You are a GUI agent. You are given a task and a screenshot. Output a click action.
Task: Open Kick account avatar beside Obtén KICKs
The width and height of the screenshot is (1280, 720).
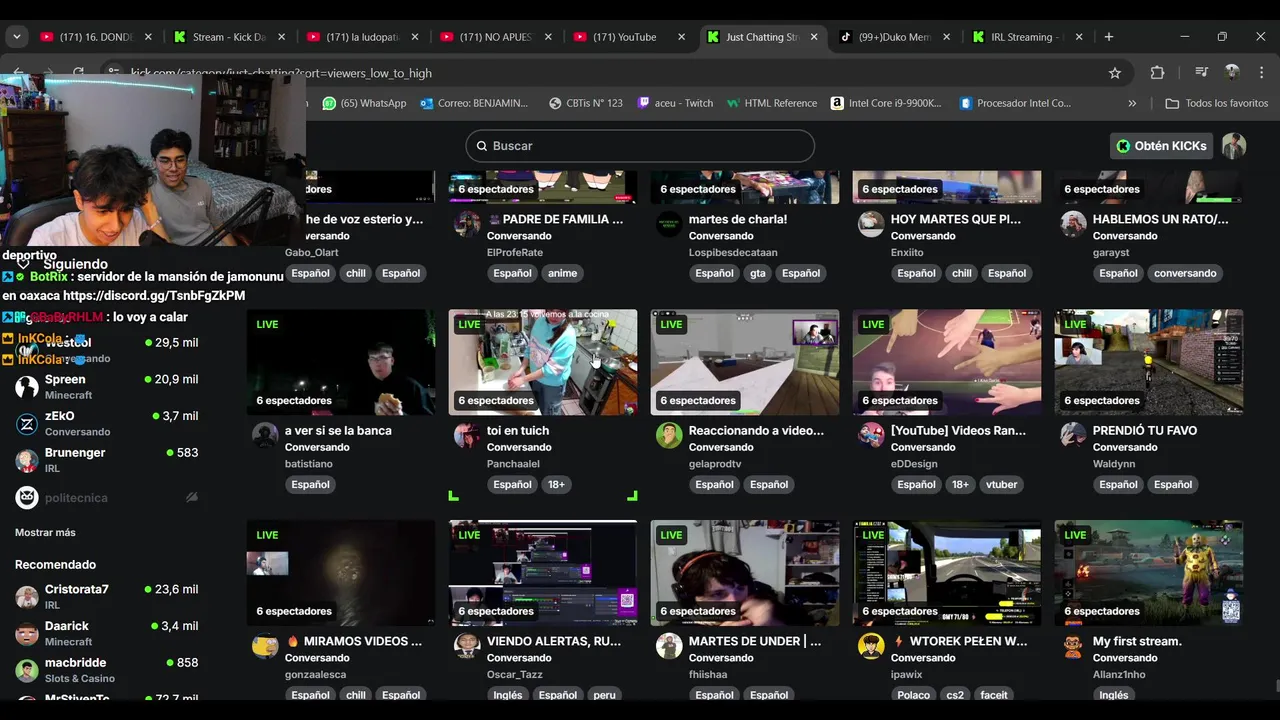[1234, 146]
